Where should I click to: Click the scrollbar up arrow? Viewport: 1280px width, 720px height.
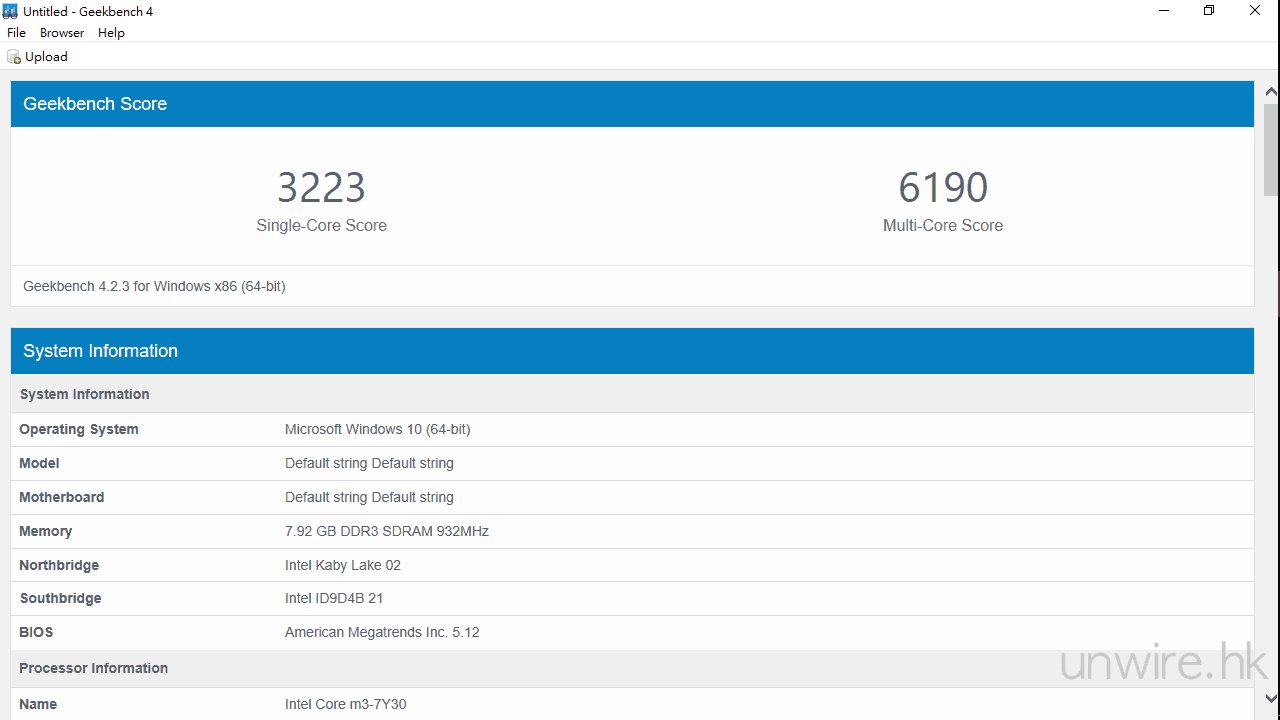coord(1271,92)
